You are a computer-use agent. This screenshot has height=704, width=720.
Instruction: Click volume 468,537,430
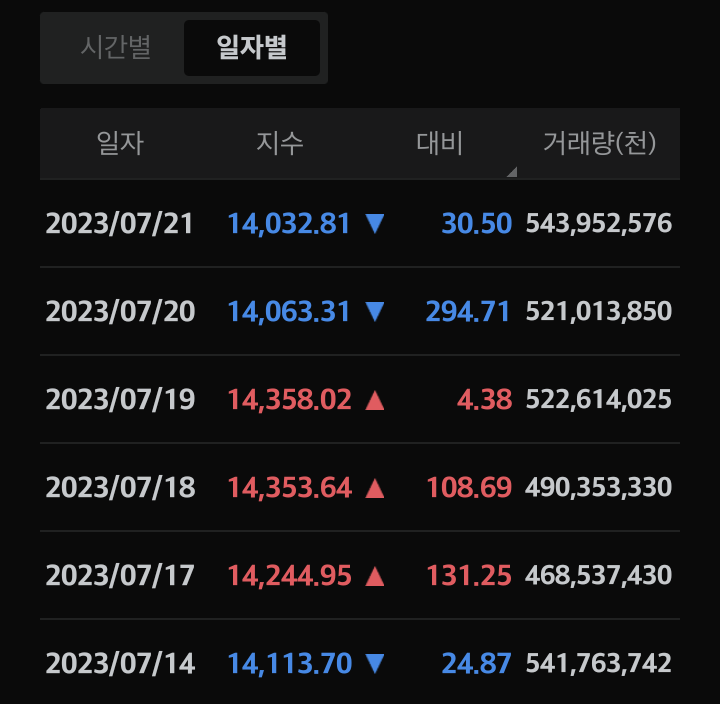point(599,576)
